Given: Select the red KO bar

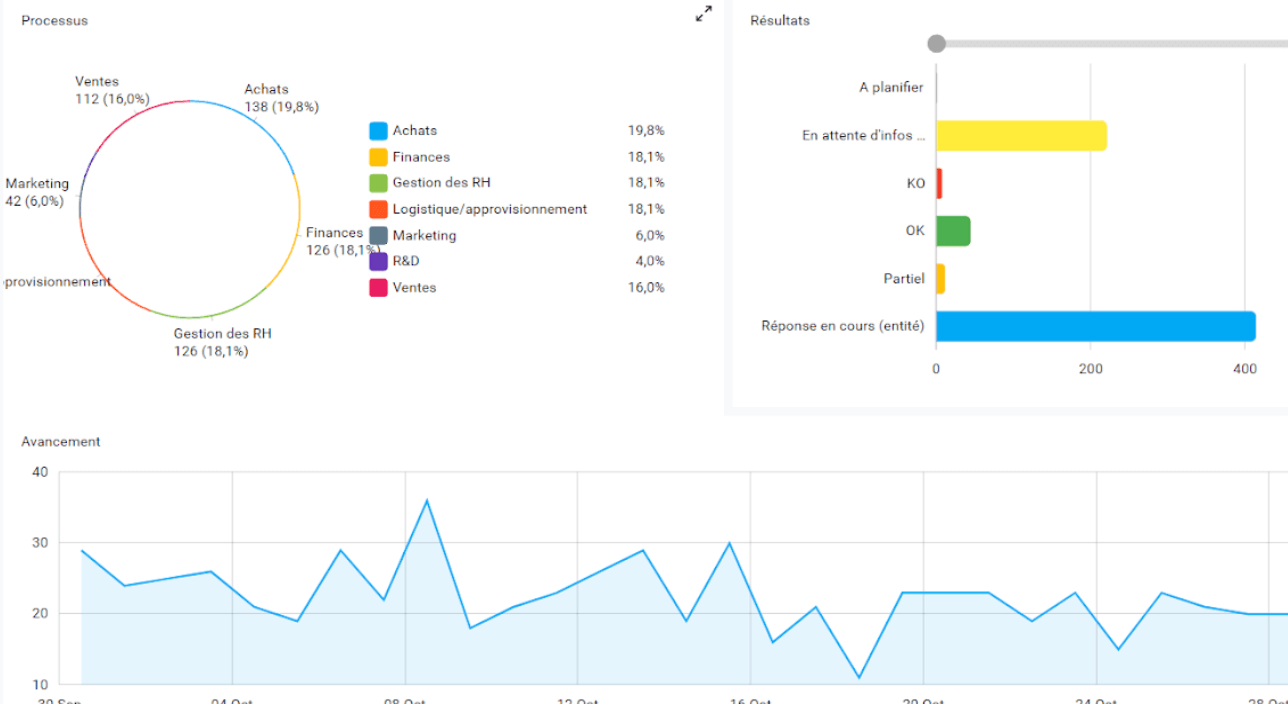Looking at the screenshot, I should tap(939, 183).
